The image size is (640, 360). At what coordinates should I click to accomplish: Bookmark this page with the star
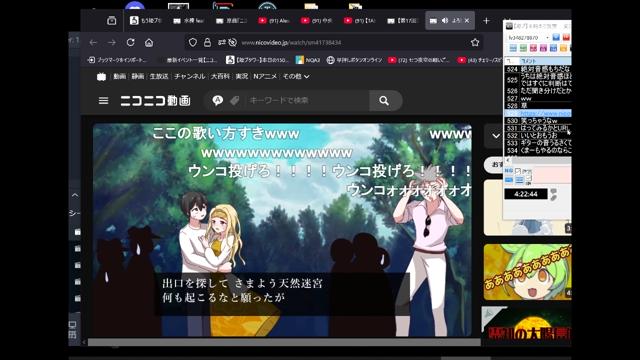475,42
